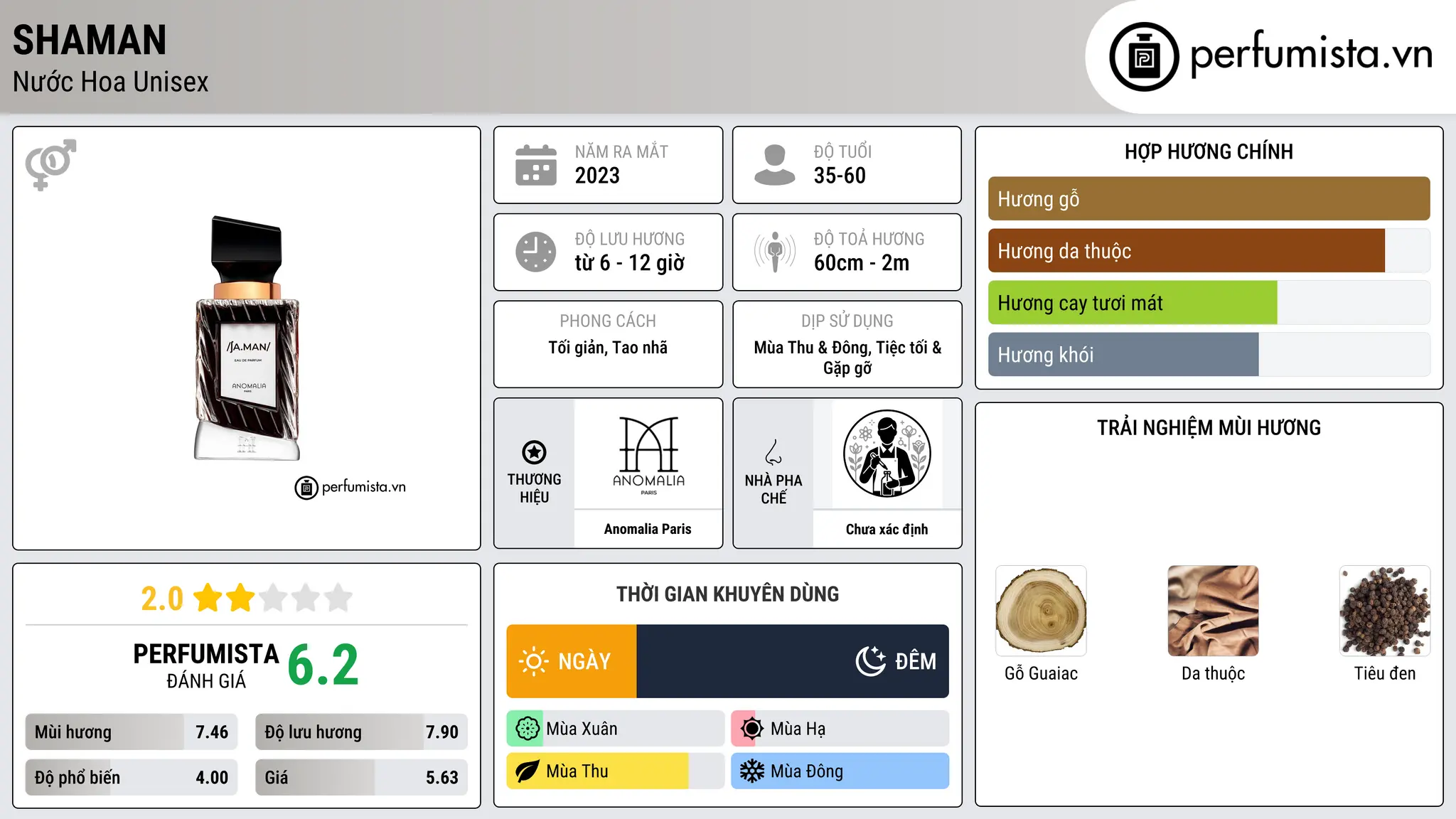Click the Nước Hoa Unisex subtitle

111,82
